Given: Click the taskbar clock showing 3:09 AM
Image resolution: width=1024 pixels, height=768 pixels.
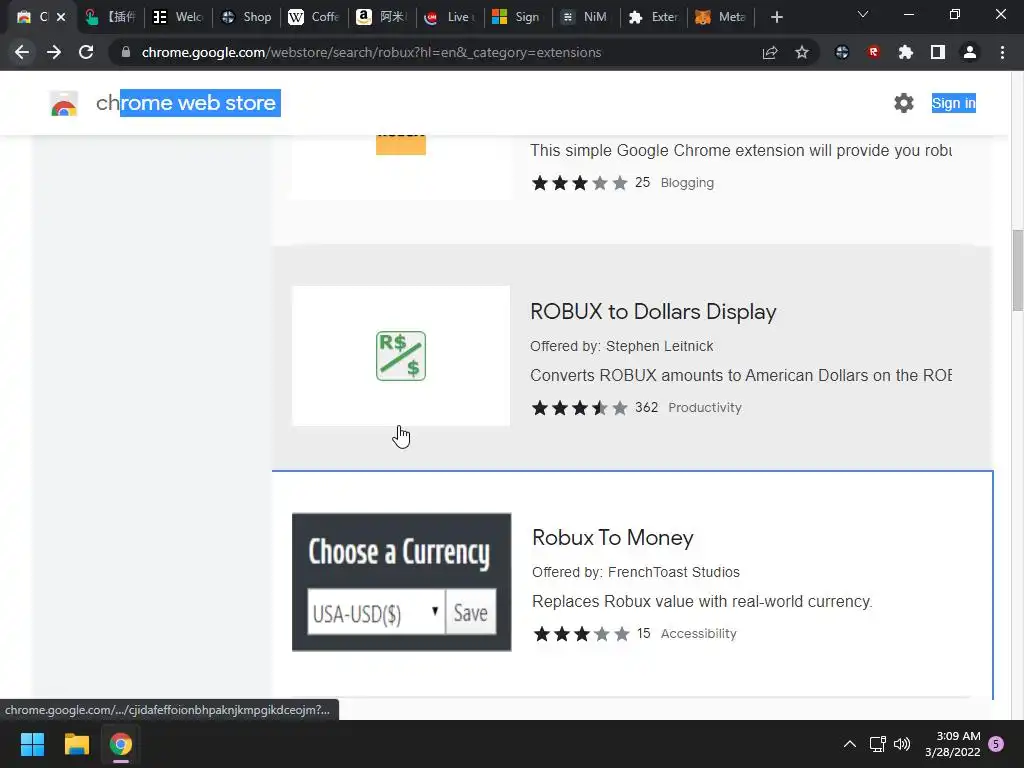Looking at the screenshot, I should tap(952, 744).
